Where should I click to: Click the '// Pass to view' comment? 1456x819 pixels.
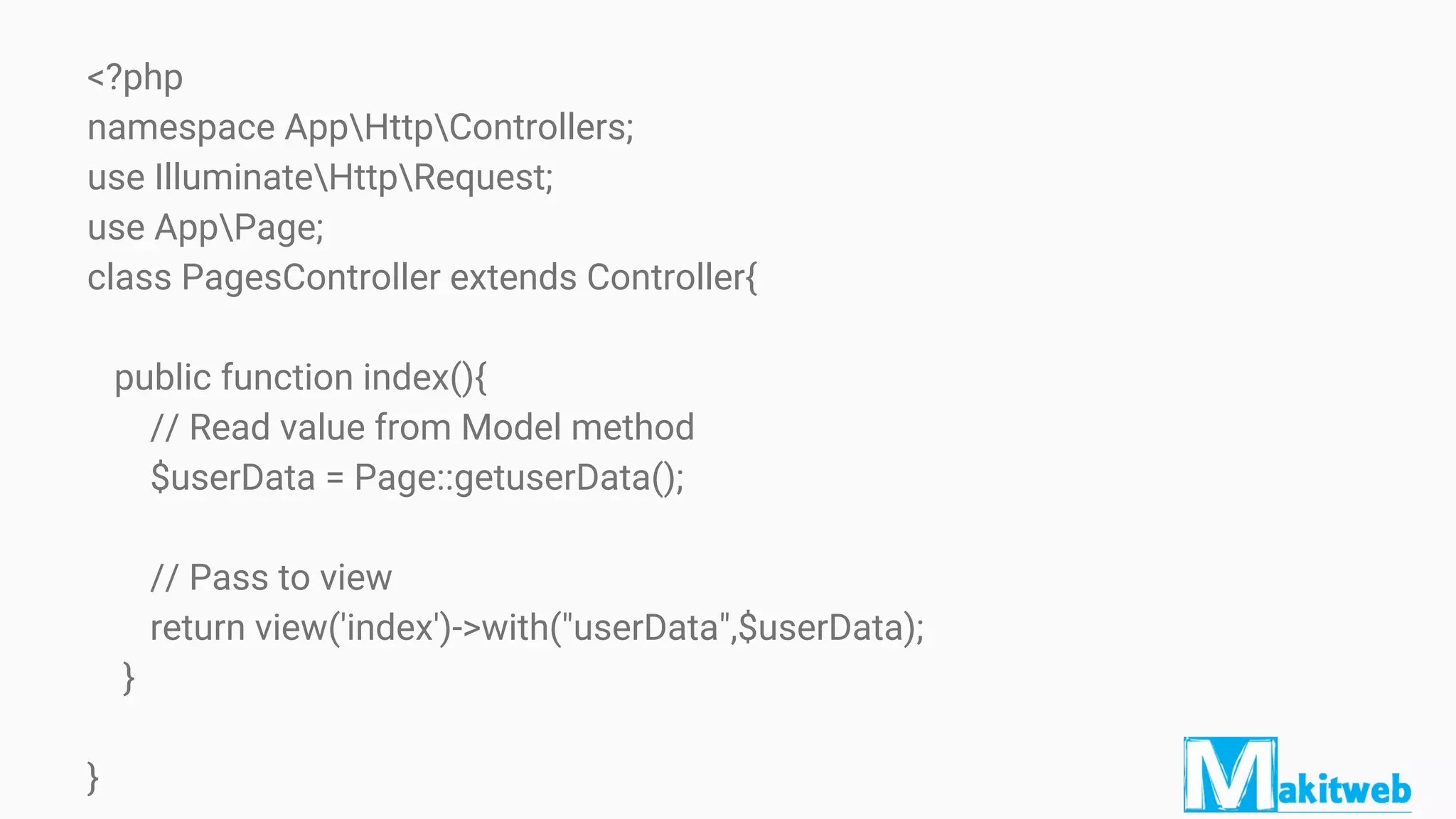coord(271,578)
